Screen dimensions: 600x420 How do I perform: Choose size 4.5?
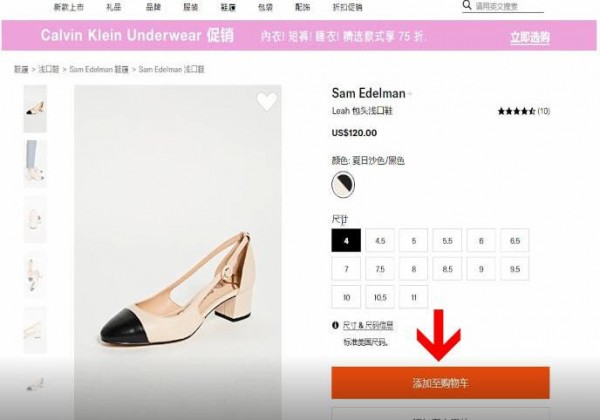coord(379,240)
